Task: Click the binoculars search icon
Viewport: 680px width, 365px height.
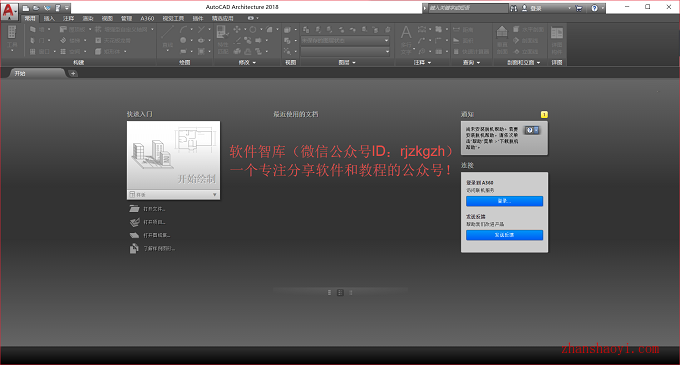Action: click(x=513, y=8)
